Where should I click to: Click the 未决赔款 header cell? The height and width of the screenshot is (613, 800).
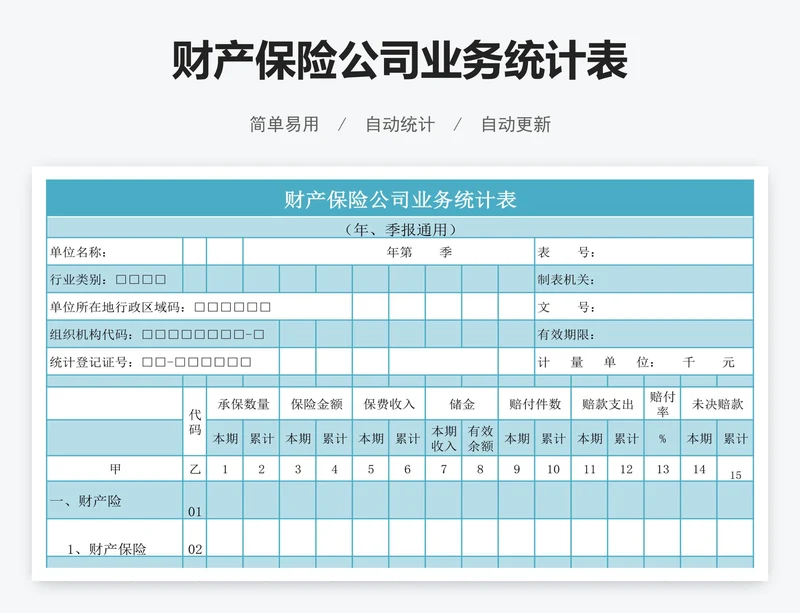pos(717,404)
